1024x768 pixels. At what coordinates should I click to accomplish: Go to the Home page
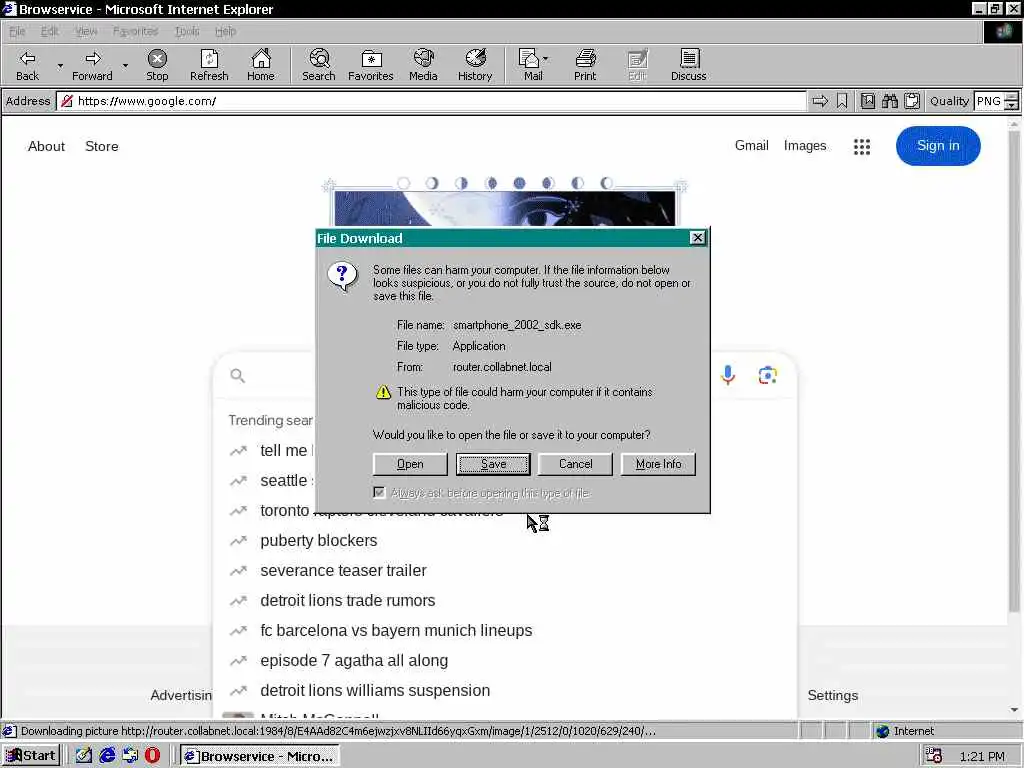[261, 65]
